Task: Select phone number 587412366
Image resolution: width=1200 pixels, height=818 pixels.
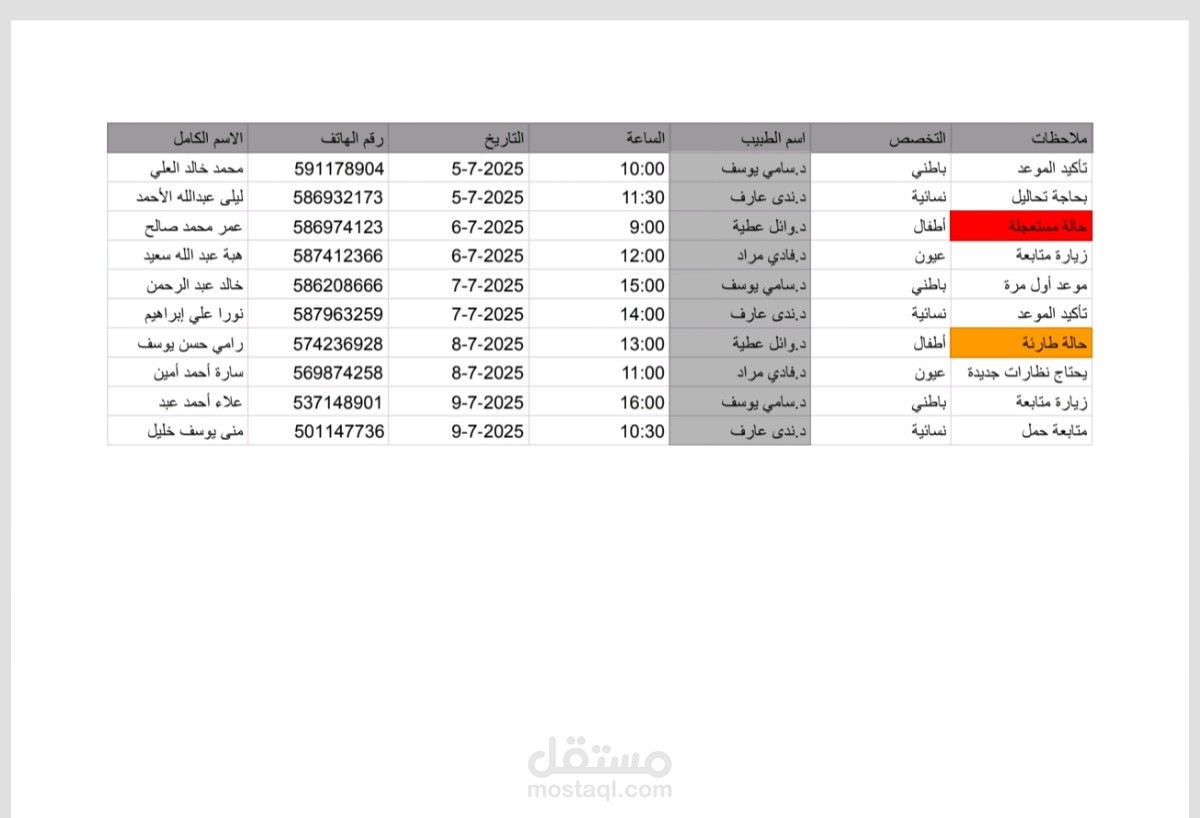Action: pos(339,256)
